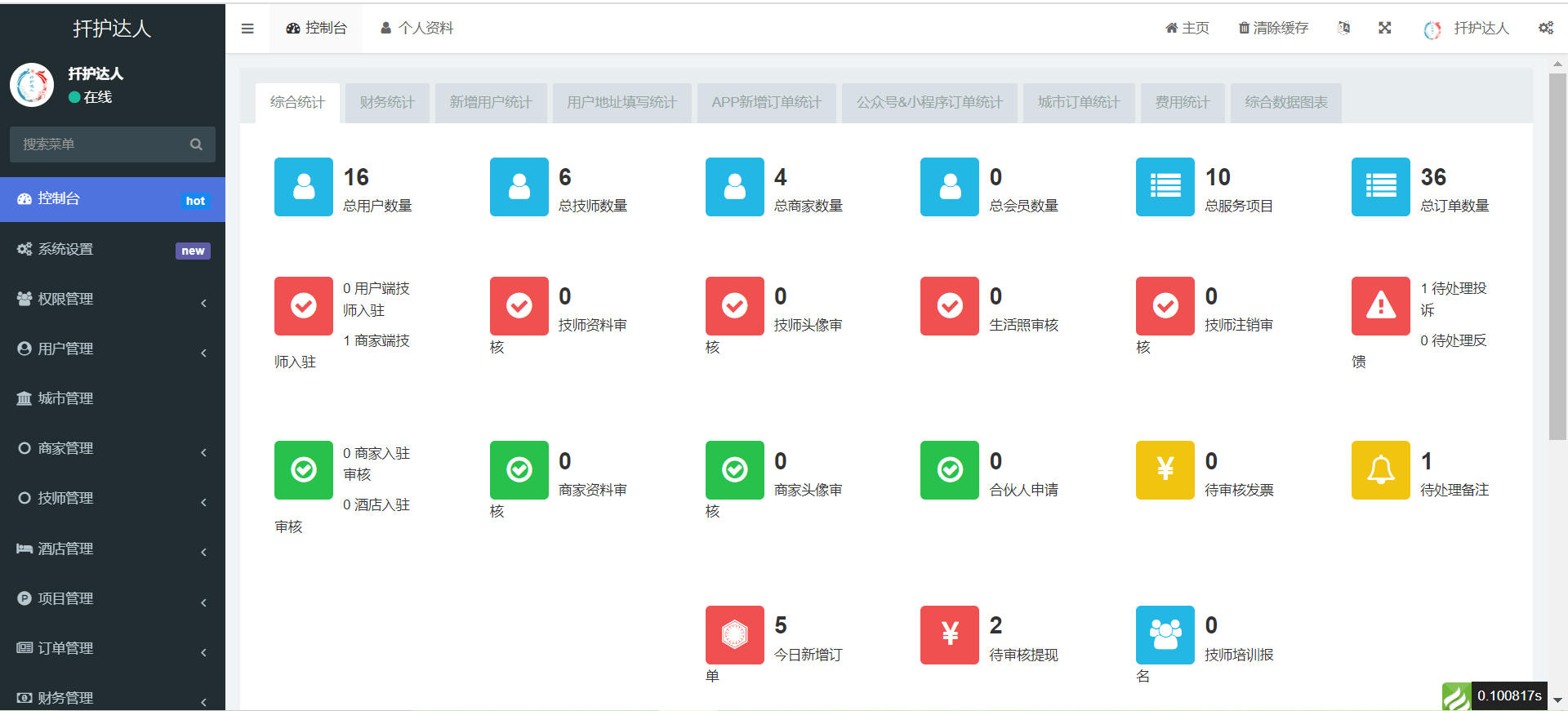This screenshot has height=711, width=1568.
Task: Expand the 权限管理 sidebar menu
Action: (x=113, y=300)
